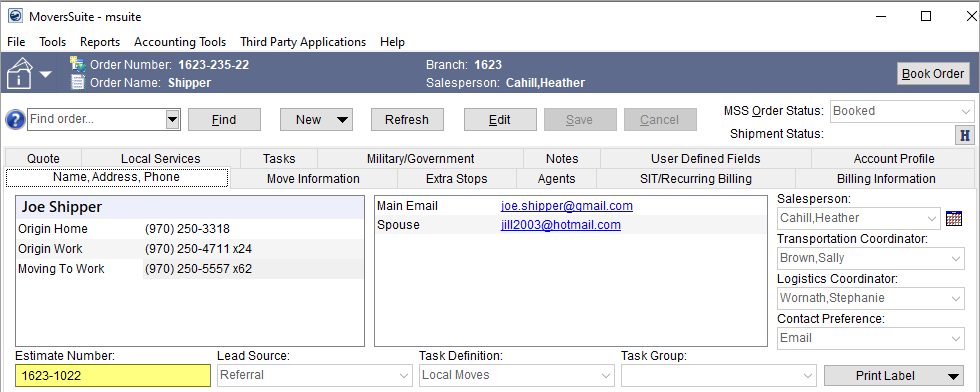This screenshot has height=392, width=980.
Task: Switch to the Local Services tab
Action: [161, 159]
